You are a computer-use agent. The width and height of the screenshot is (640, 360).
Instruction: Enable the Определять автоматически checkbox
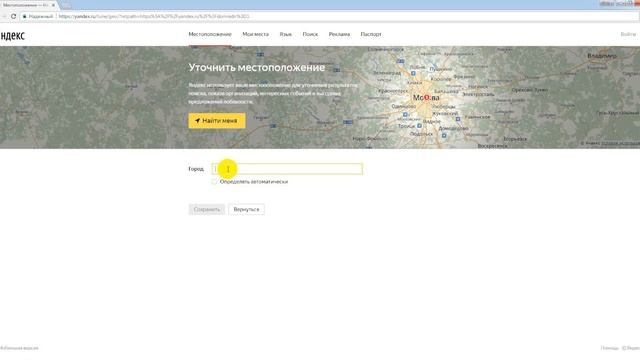[x=214, y=182]
